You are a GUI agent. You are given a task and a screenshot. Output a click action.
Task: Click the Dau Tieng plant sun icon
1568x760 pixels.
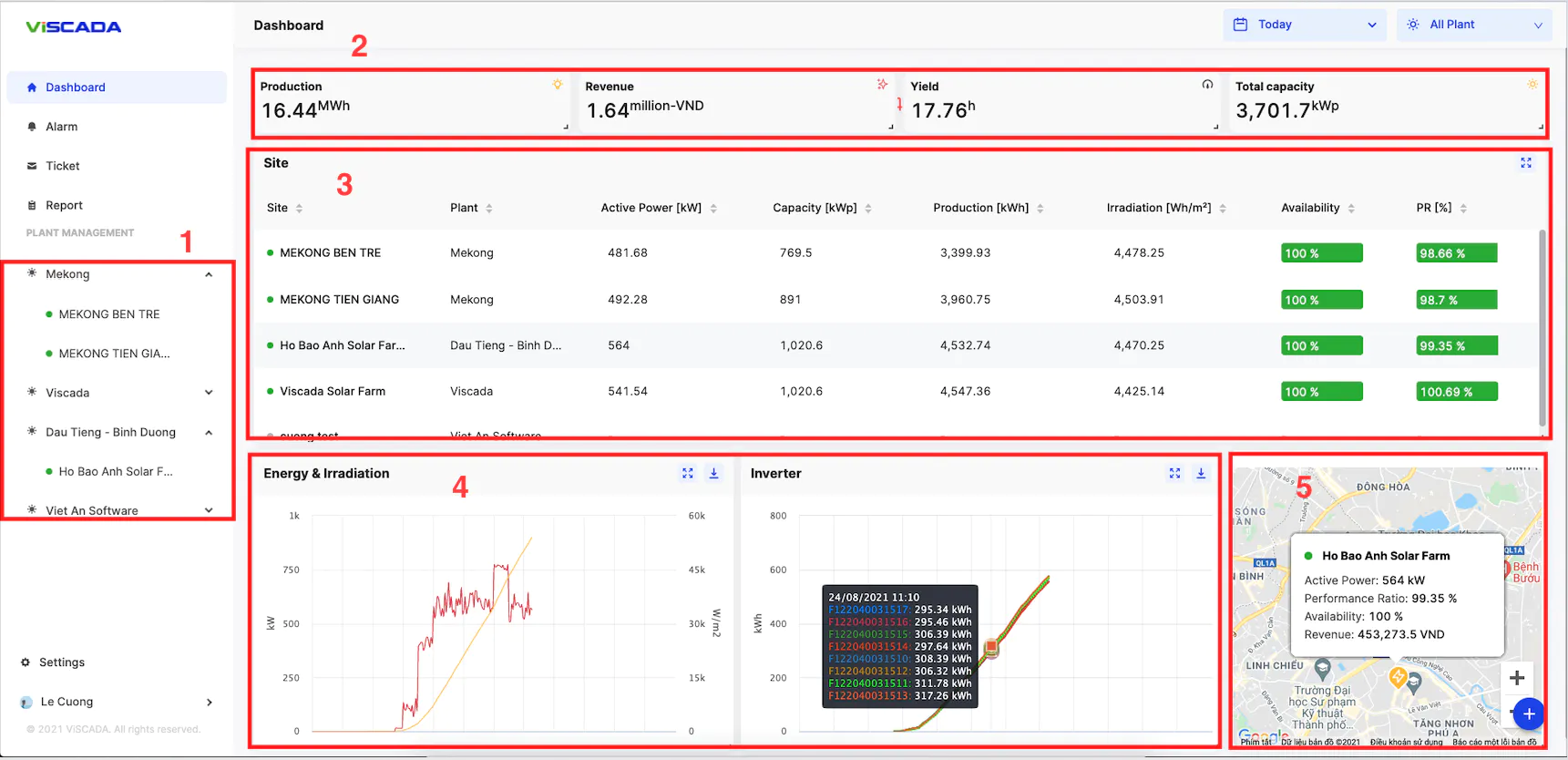point(32,431)
